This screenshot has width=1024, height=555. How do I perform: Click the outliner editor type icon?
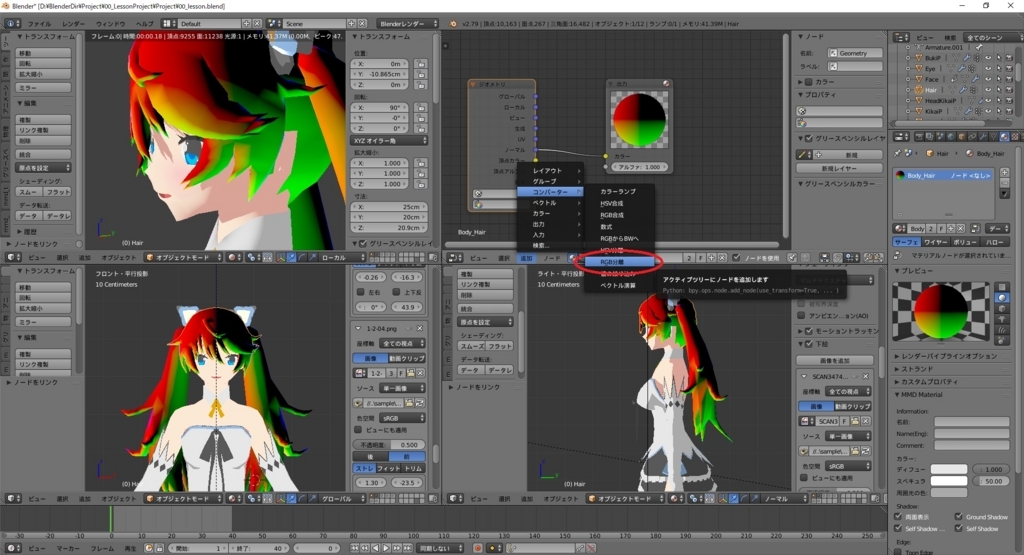901,37
